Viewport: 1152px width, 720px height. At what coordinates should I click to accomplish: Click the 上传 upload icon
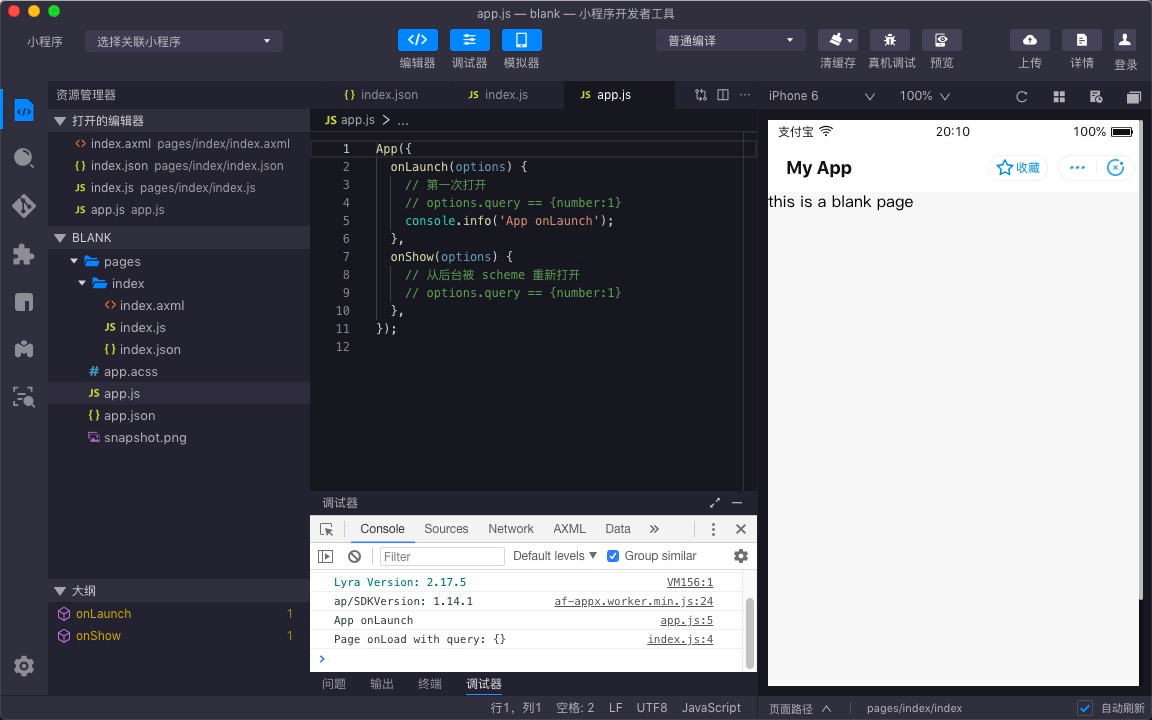(x=1030, y=40)
